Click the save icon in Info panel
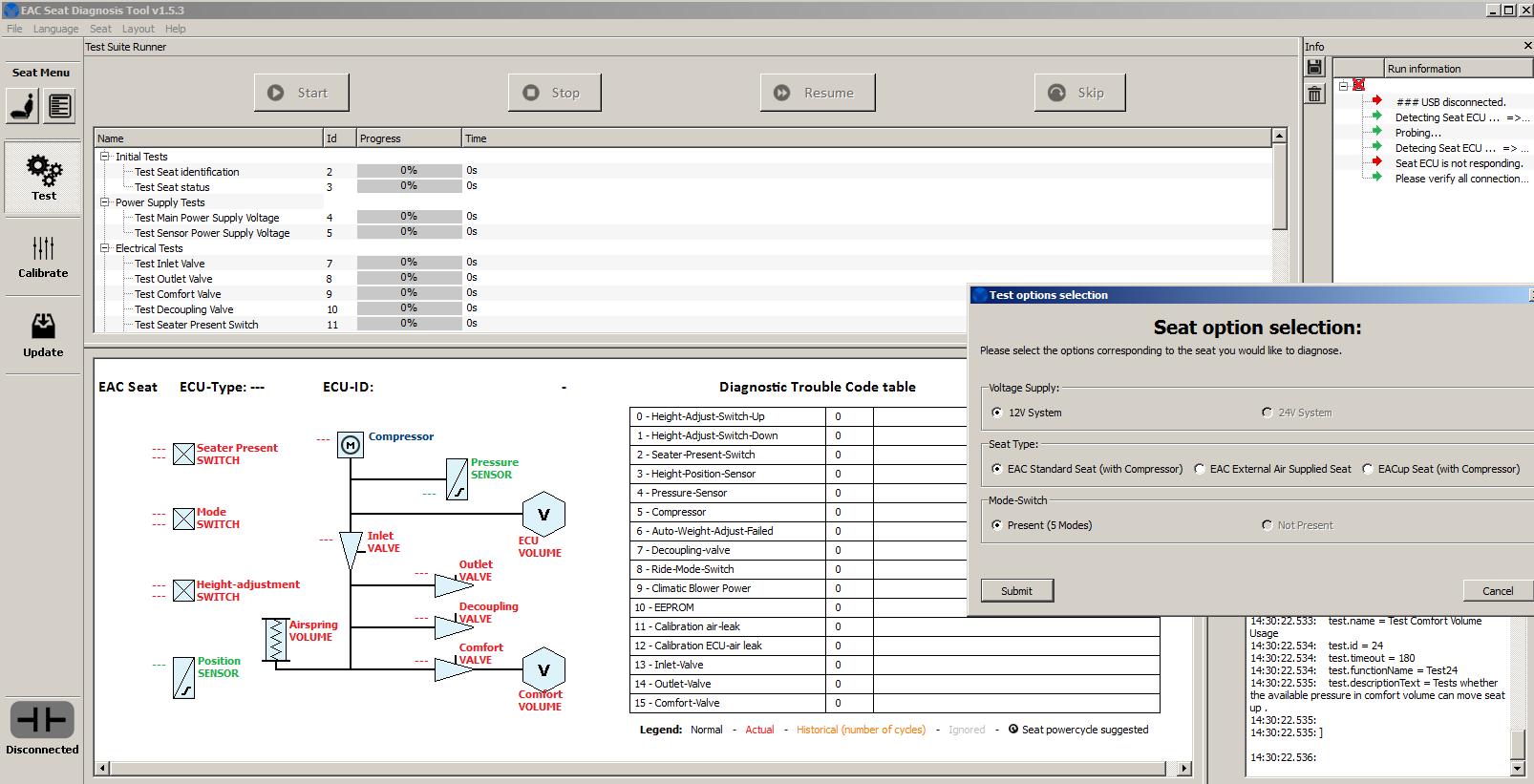The height and width of the screenshot is (784, 1534). pyautogui.click(x=1315, y=67)
